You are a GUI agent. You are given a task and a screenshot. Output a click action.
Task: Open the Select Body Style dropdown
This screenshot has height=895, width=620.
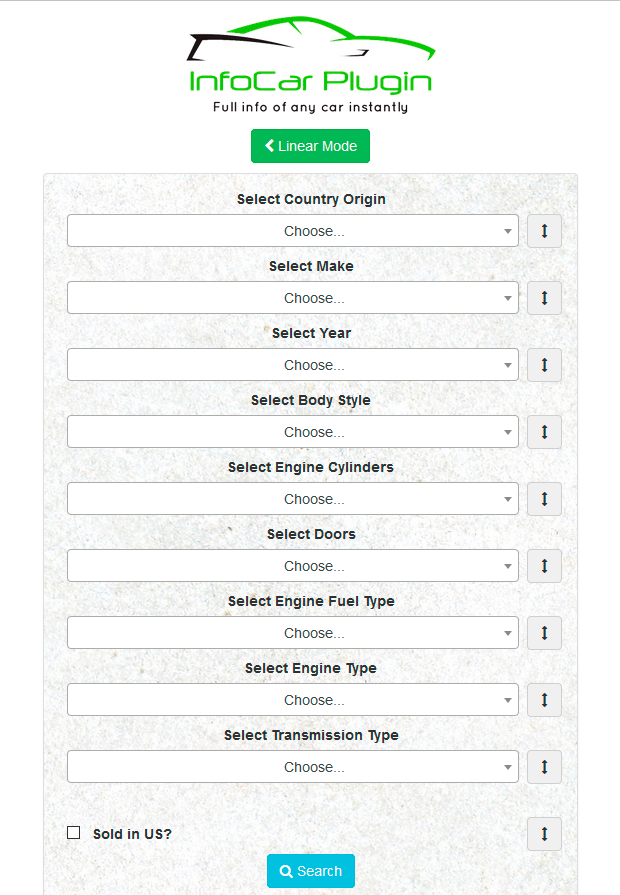click(x=293, y=432)
